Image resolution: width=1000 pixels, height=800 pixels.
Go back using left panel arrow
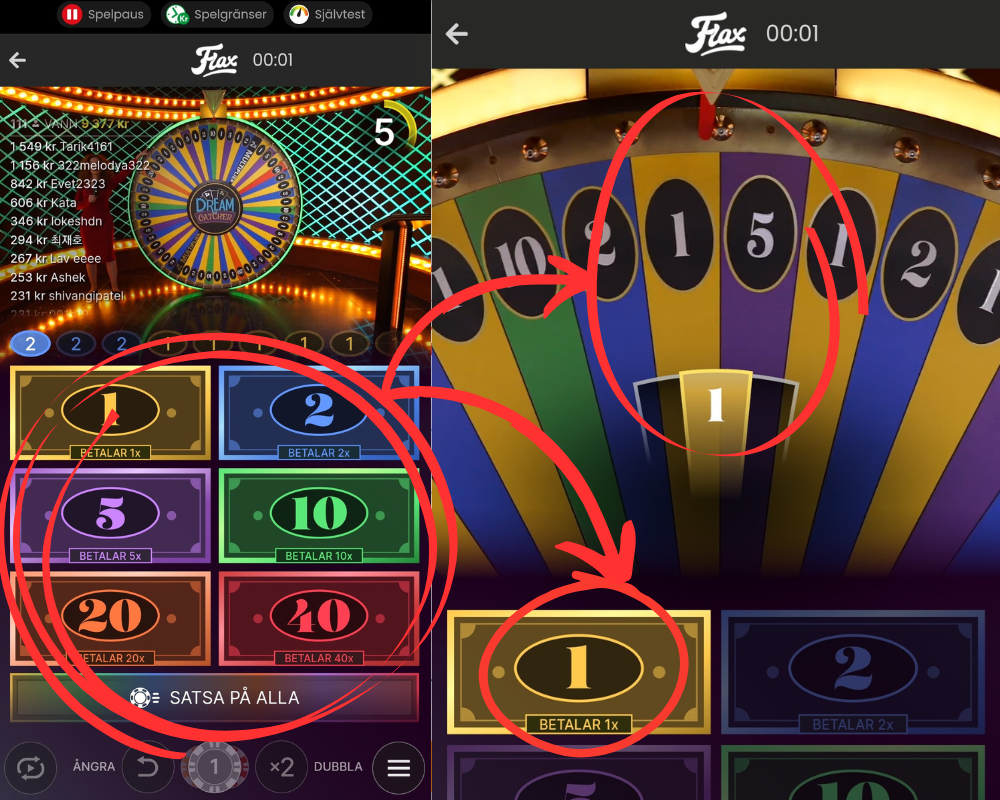coord(18,60)
